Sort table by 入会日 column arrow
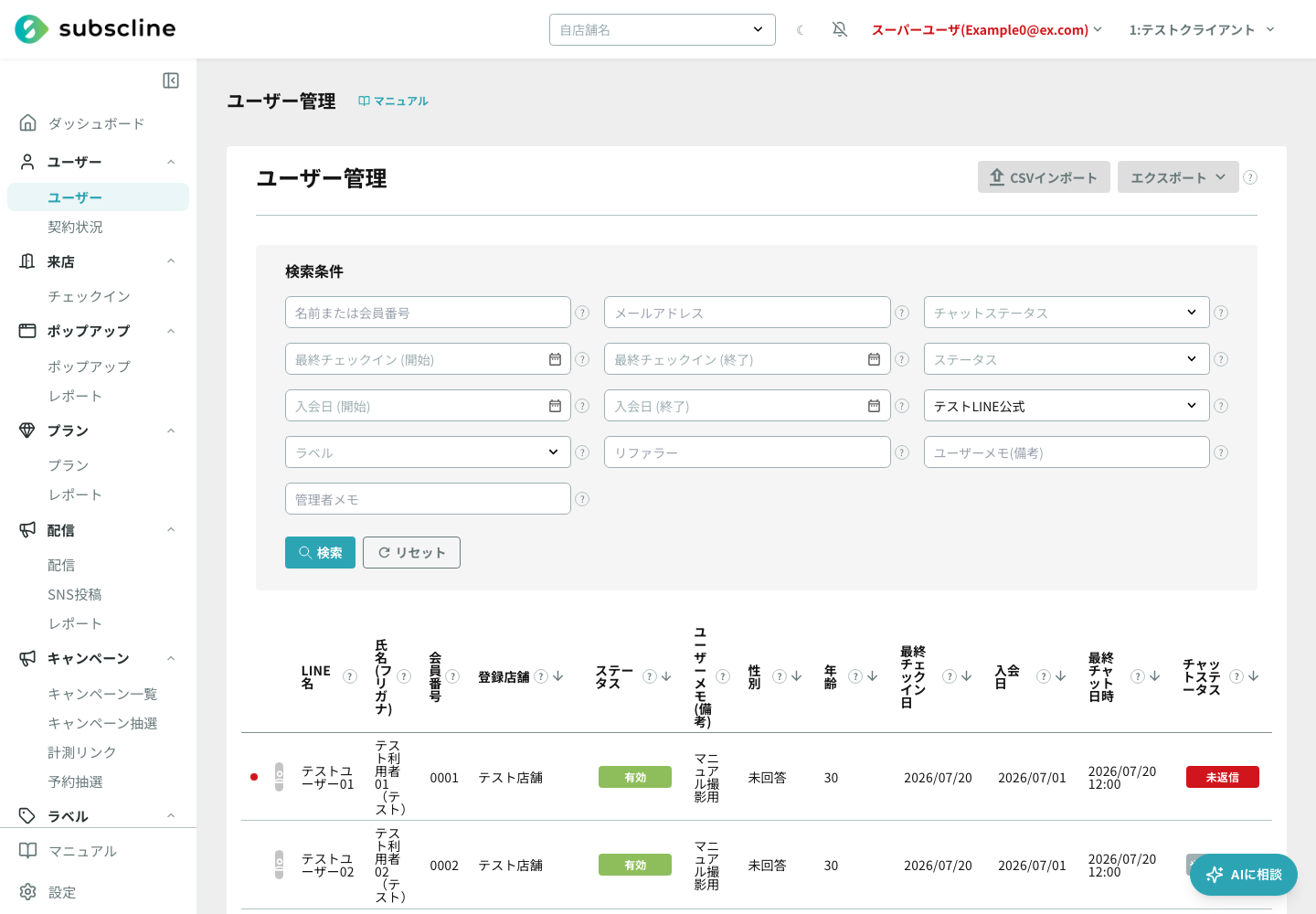1316x914 pixels. coord(1060,676)
